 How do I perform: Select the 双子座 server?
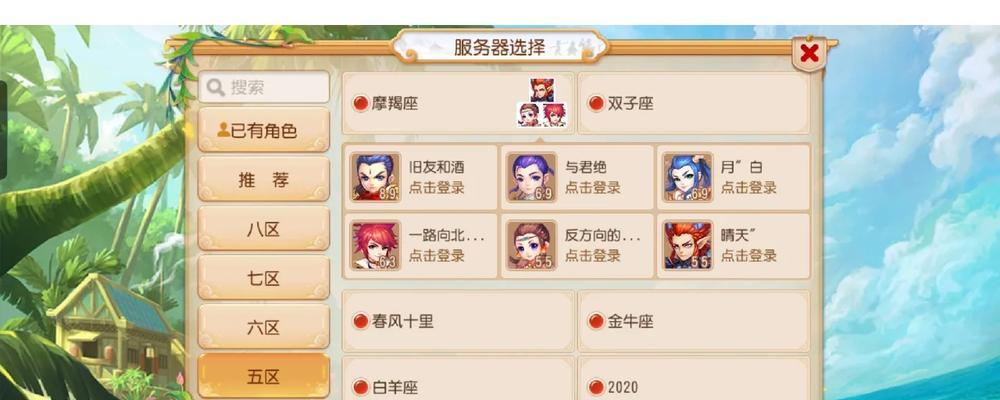tap(694, 103)
